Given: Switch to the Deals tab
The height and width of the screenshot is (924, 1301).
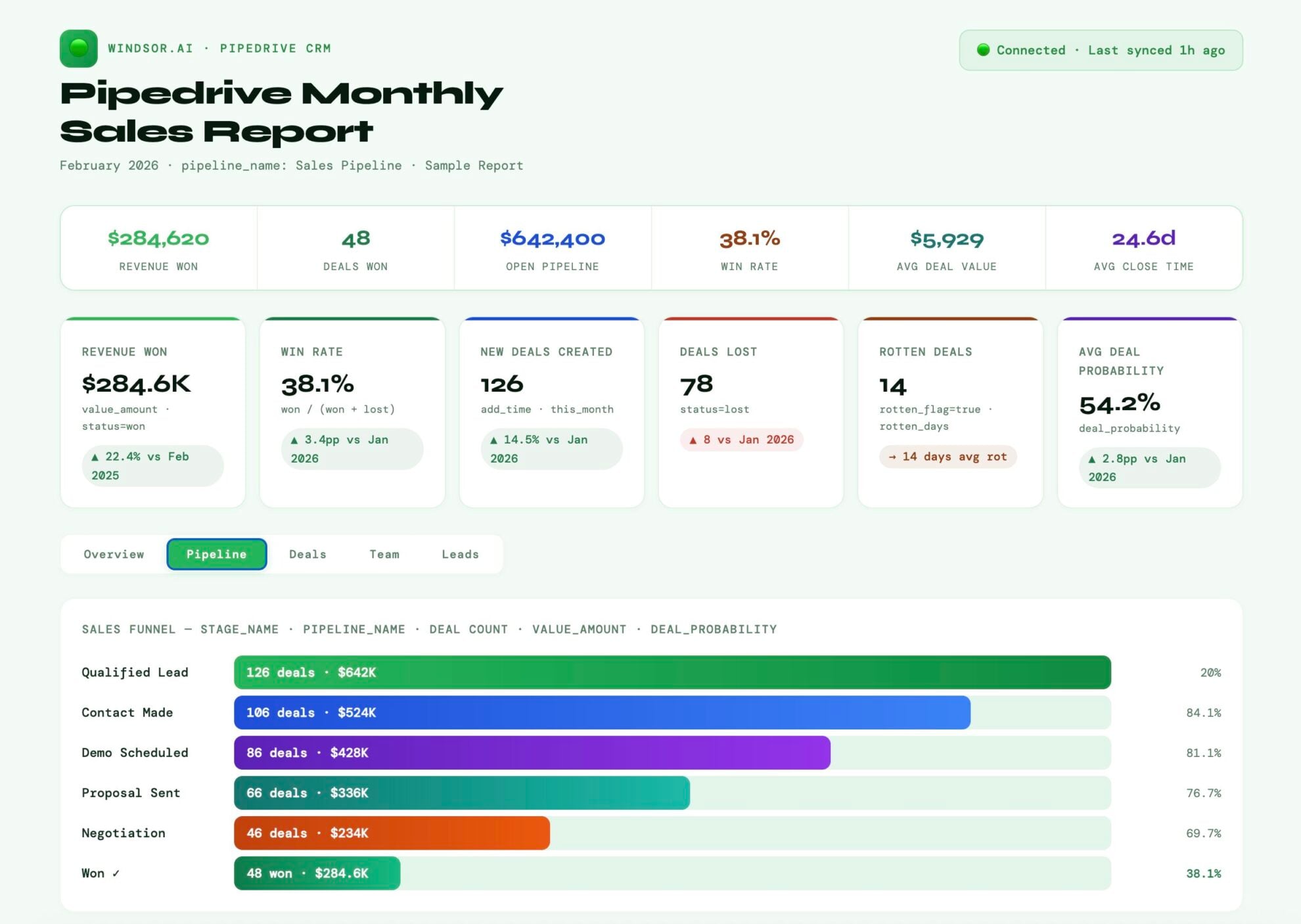Looking at the screenshot, I should (307, 554).
